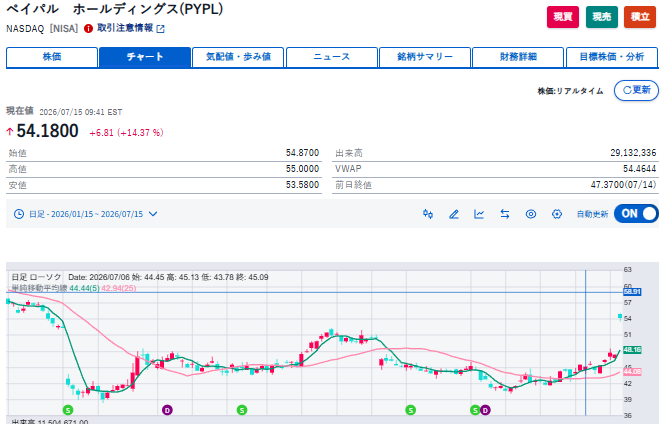
Task: Open the 銘柄サマリー tab
Action: click(425, 57)
